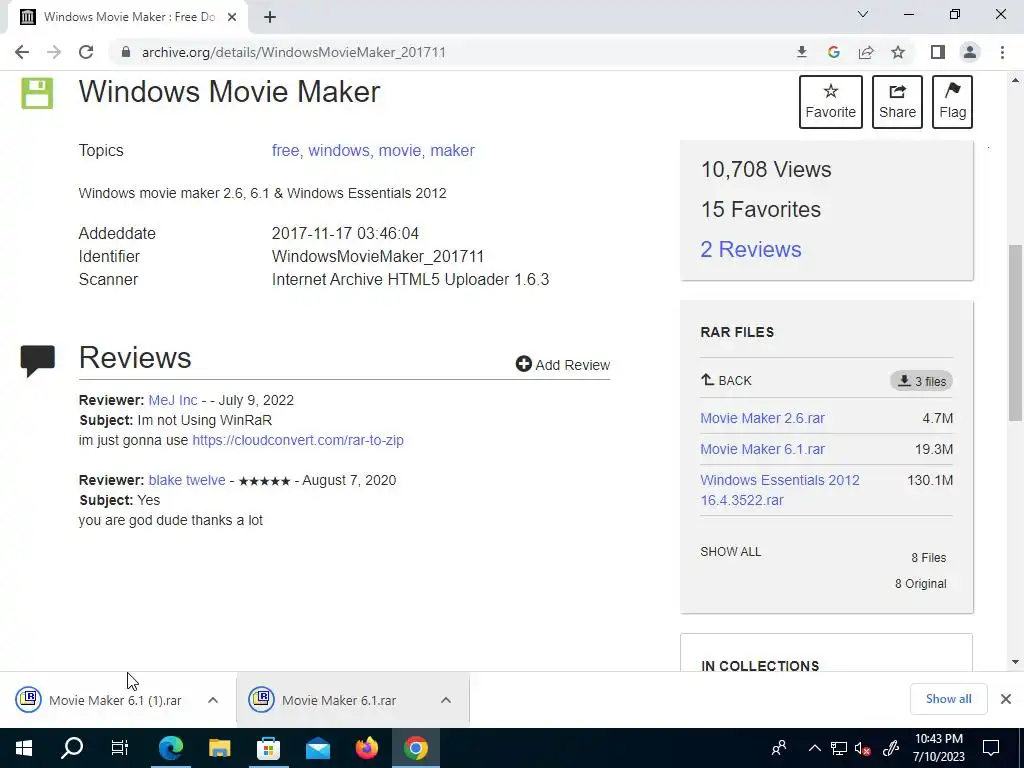Favorite this archive item

pos(831,102)
